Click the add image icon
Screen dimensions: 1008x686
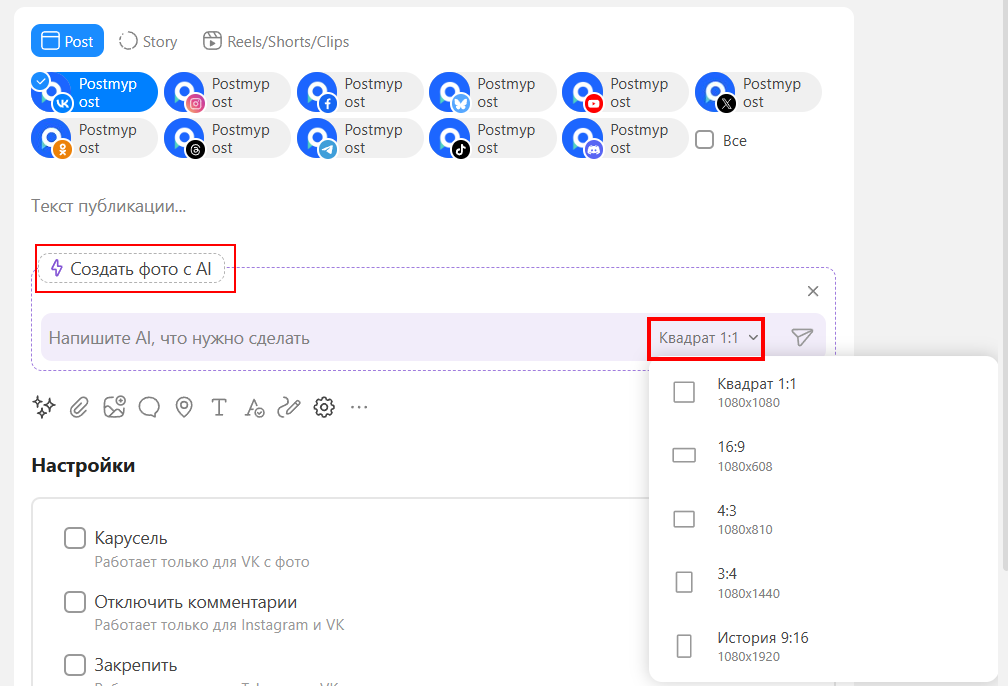[114, 407]
